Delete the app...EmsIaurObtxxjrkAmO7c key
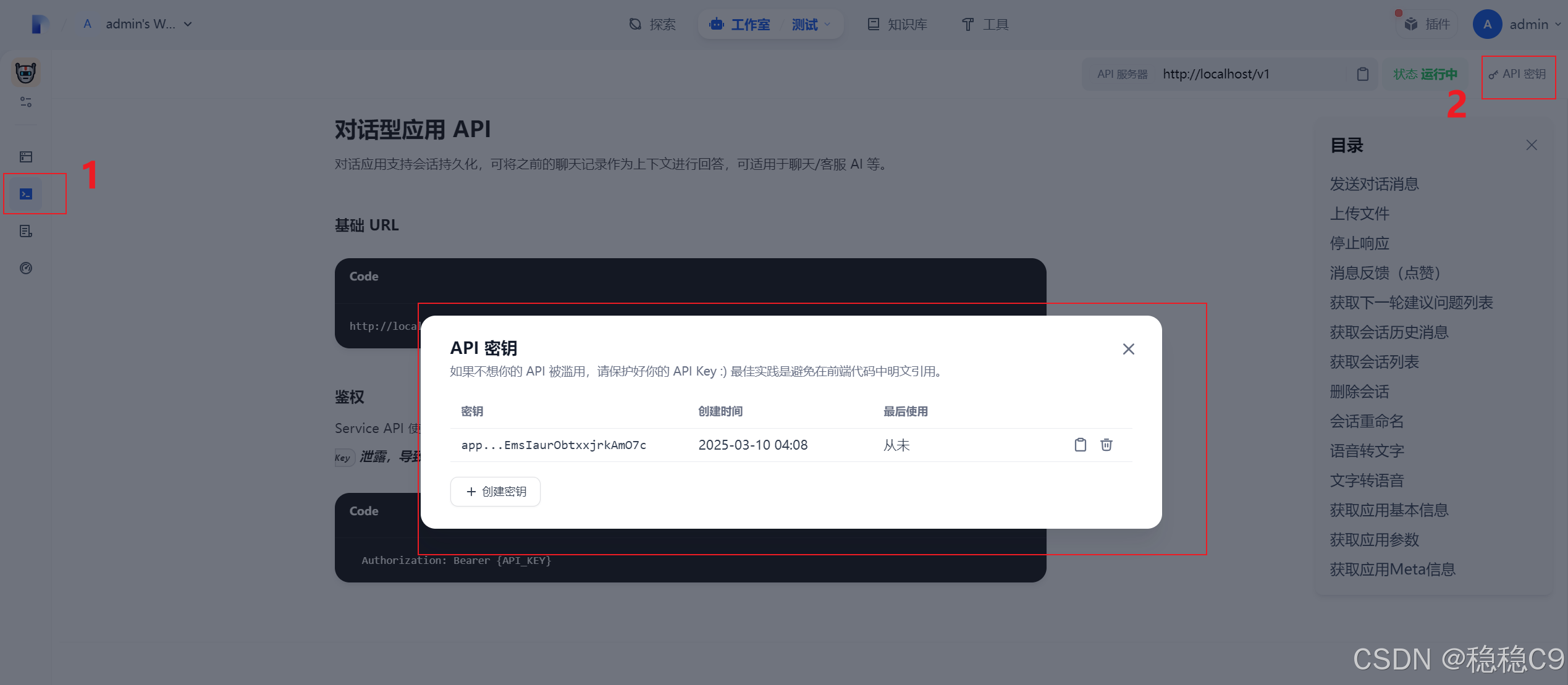Screen dimensions: 1568x685 (1106, 445)
